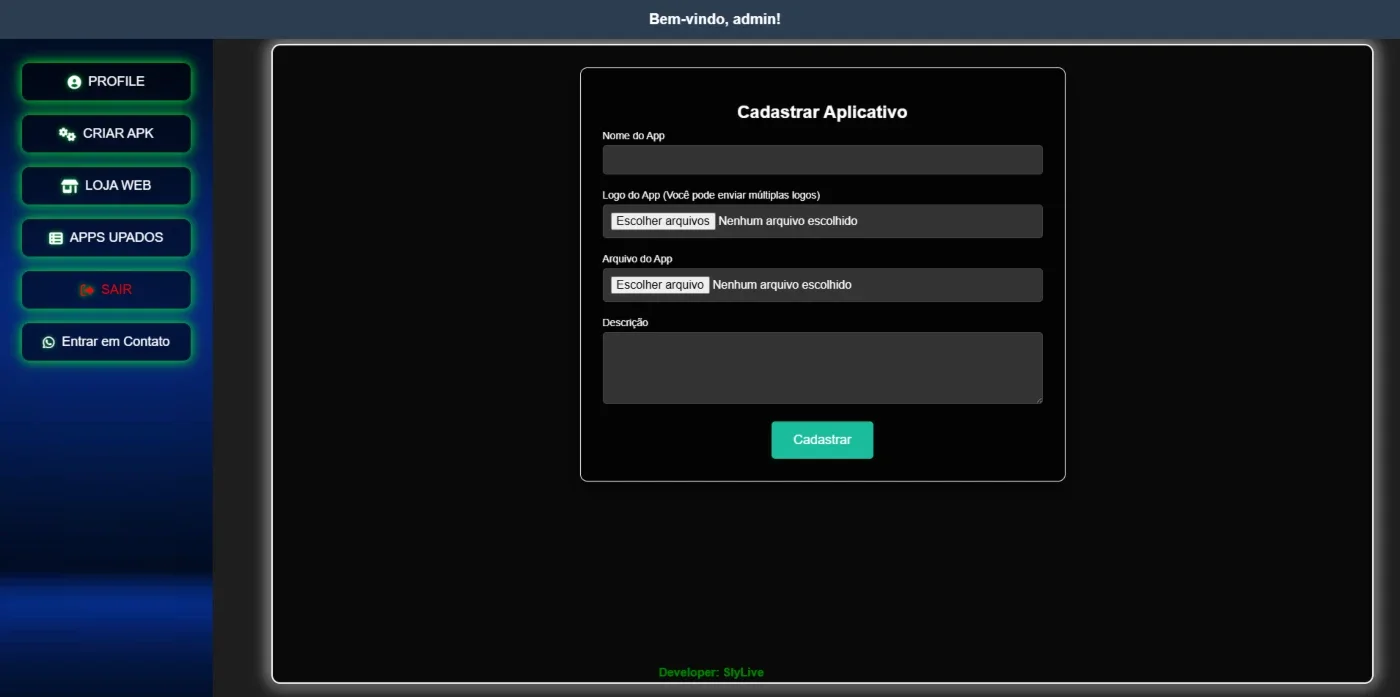This screenshot has height=697, width=1400.
Task: Open the PROFILE page
Action: coord(106,82)
